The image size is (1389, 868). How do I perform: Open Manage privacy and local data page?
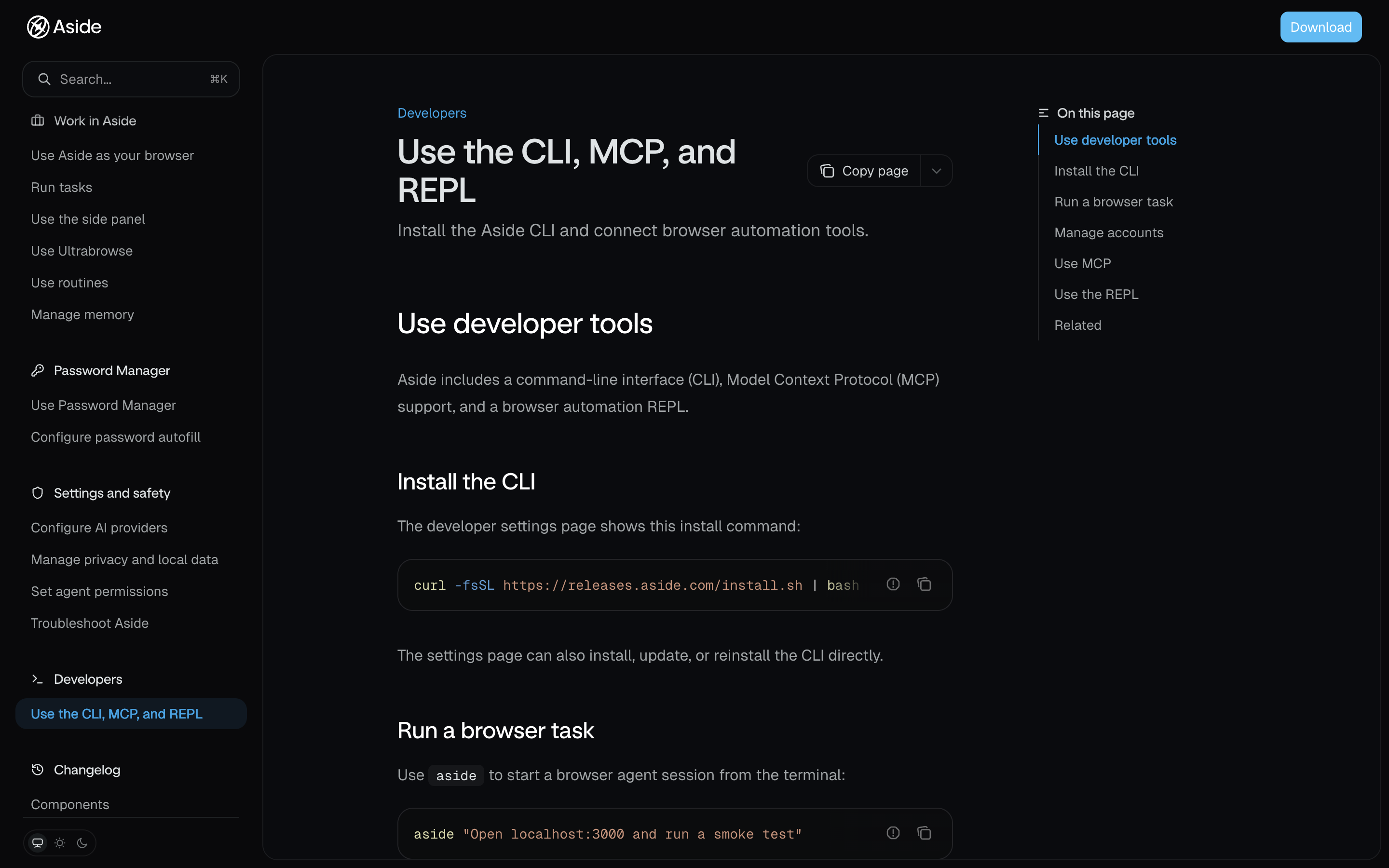click(x=124, y=560)
